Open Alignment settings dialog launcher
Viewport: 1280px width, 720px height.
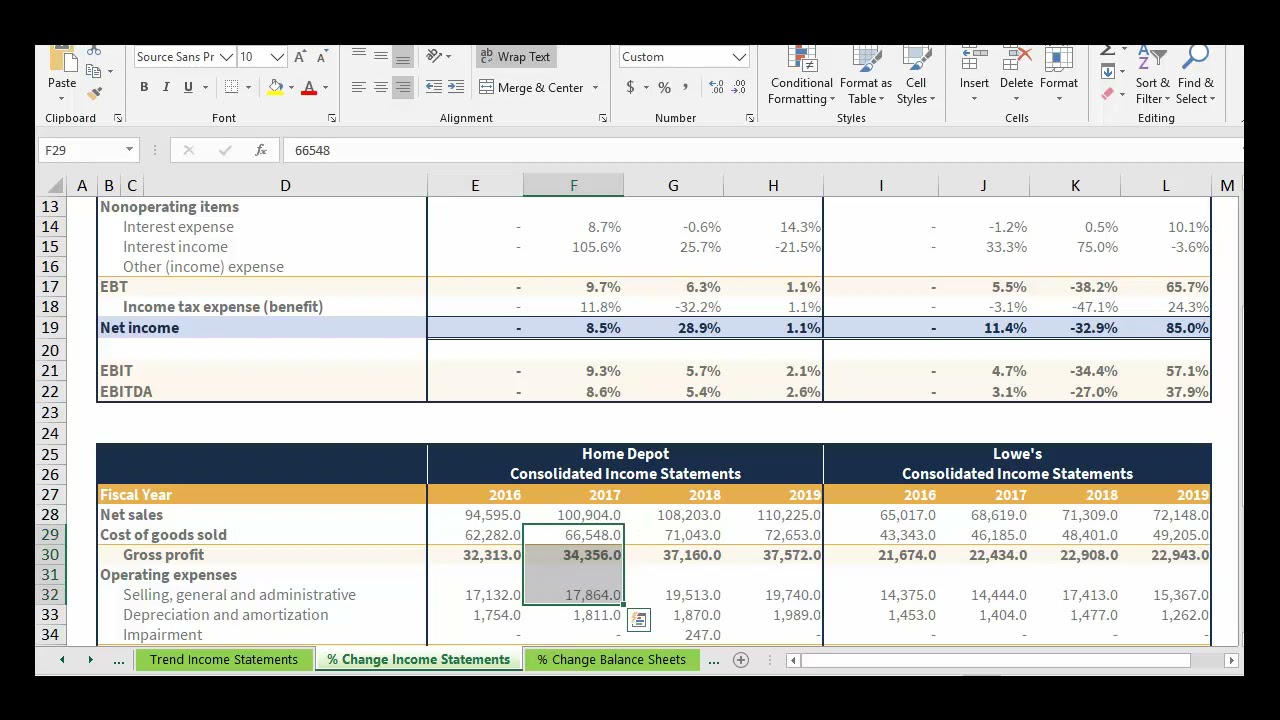603,119
